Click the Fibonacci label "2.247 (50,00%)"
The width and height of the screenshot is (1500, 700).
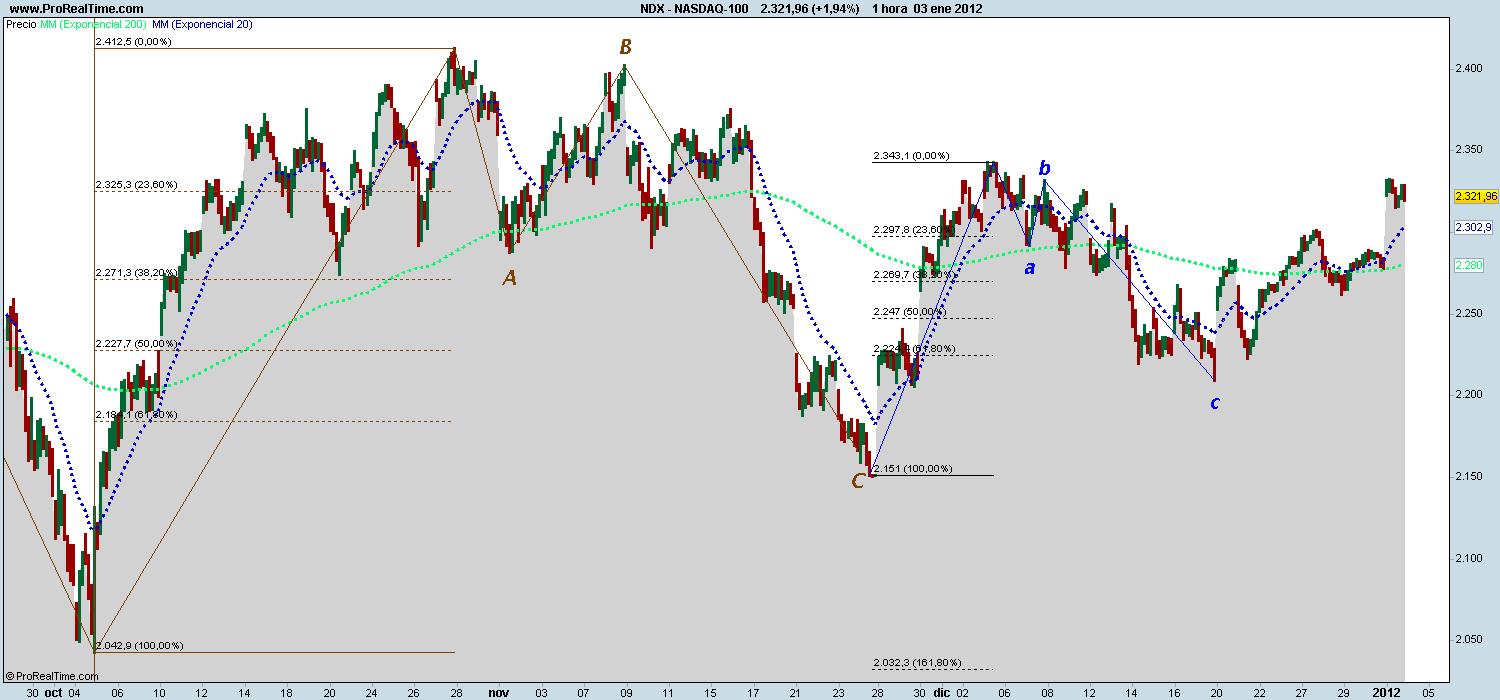click(908, 312)
